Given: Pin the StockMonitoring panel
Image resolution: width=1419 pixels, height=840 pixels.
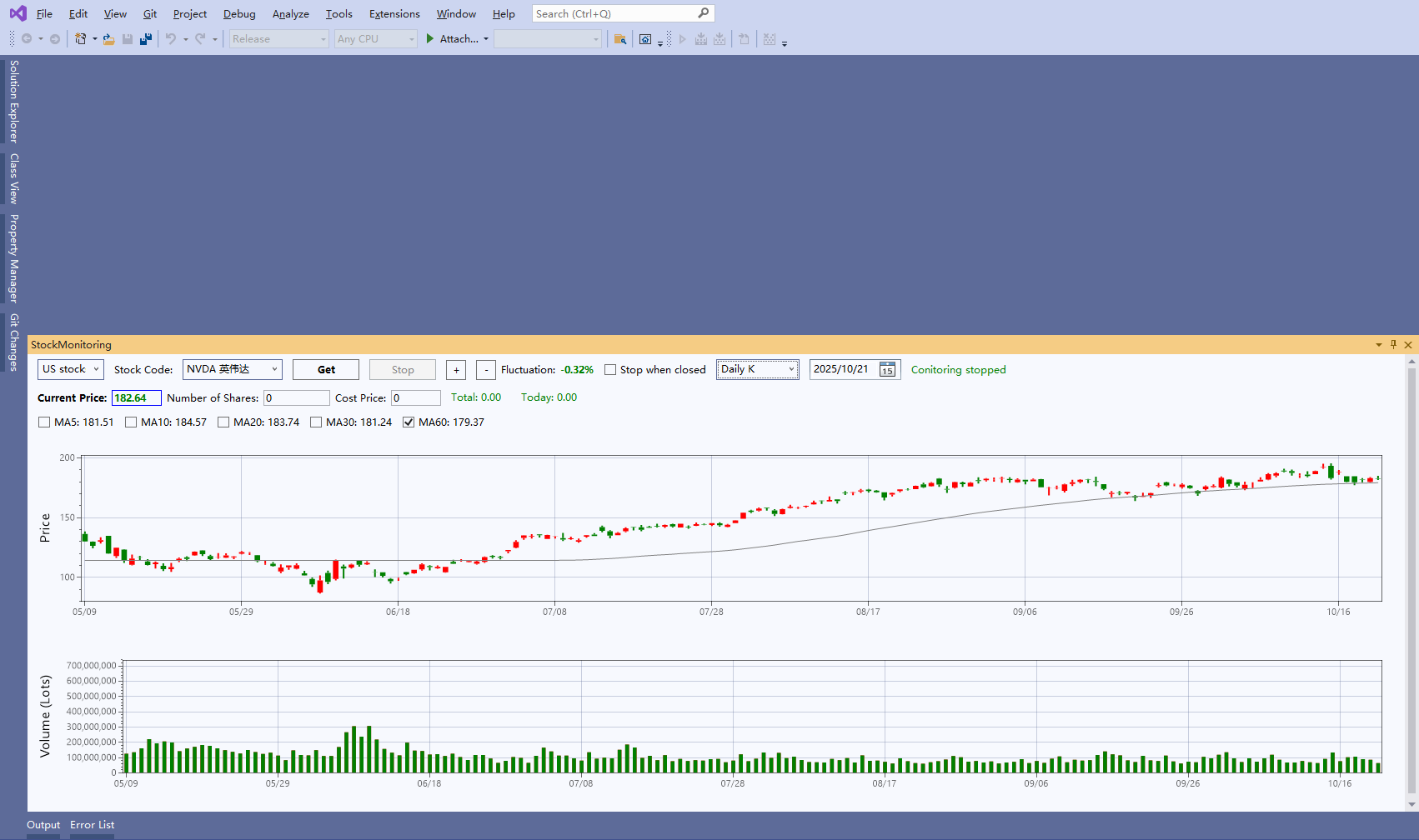Looking at the screenshot, I should coord(1393,344).
